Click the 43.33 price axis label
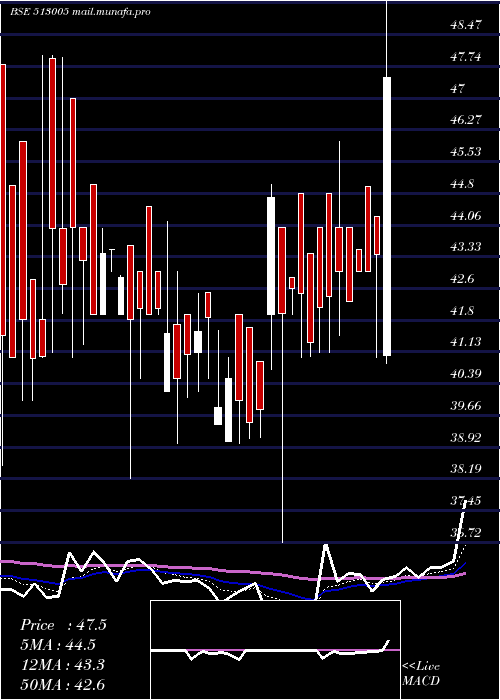 pos(466,247)
